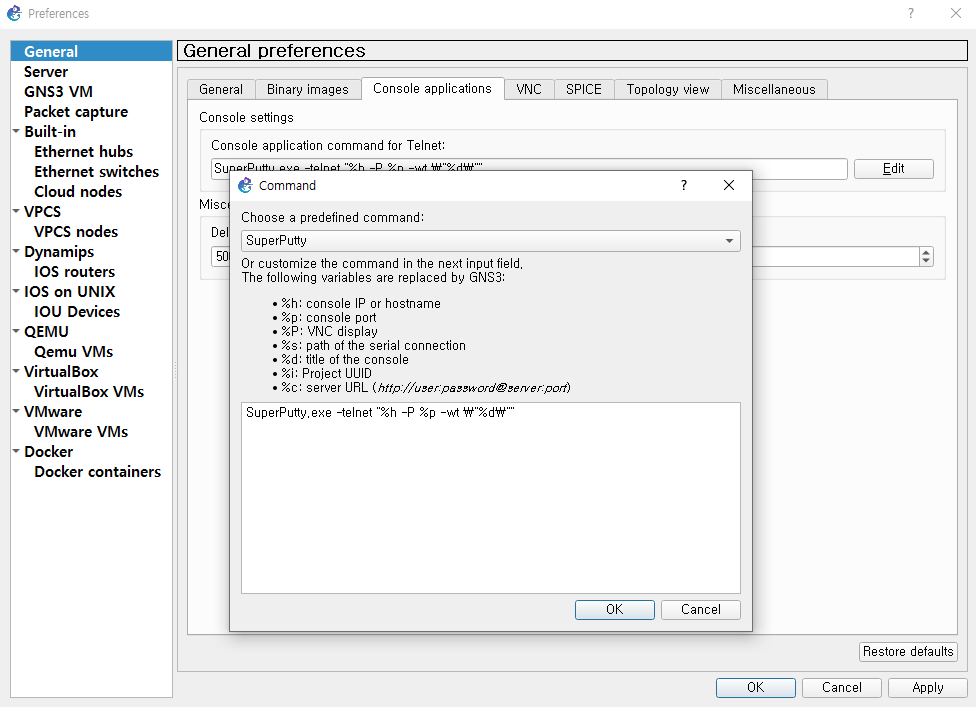Increase the delay spinner value

926,252
